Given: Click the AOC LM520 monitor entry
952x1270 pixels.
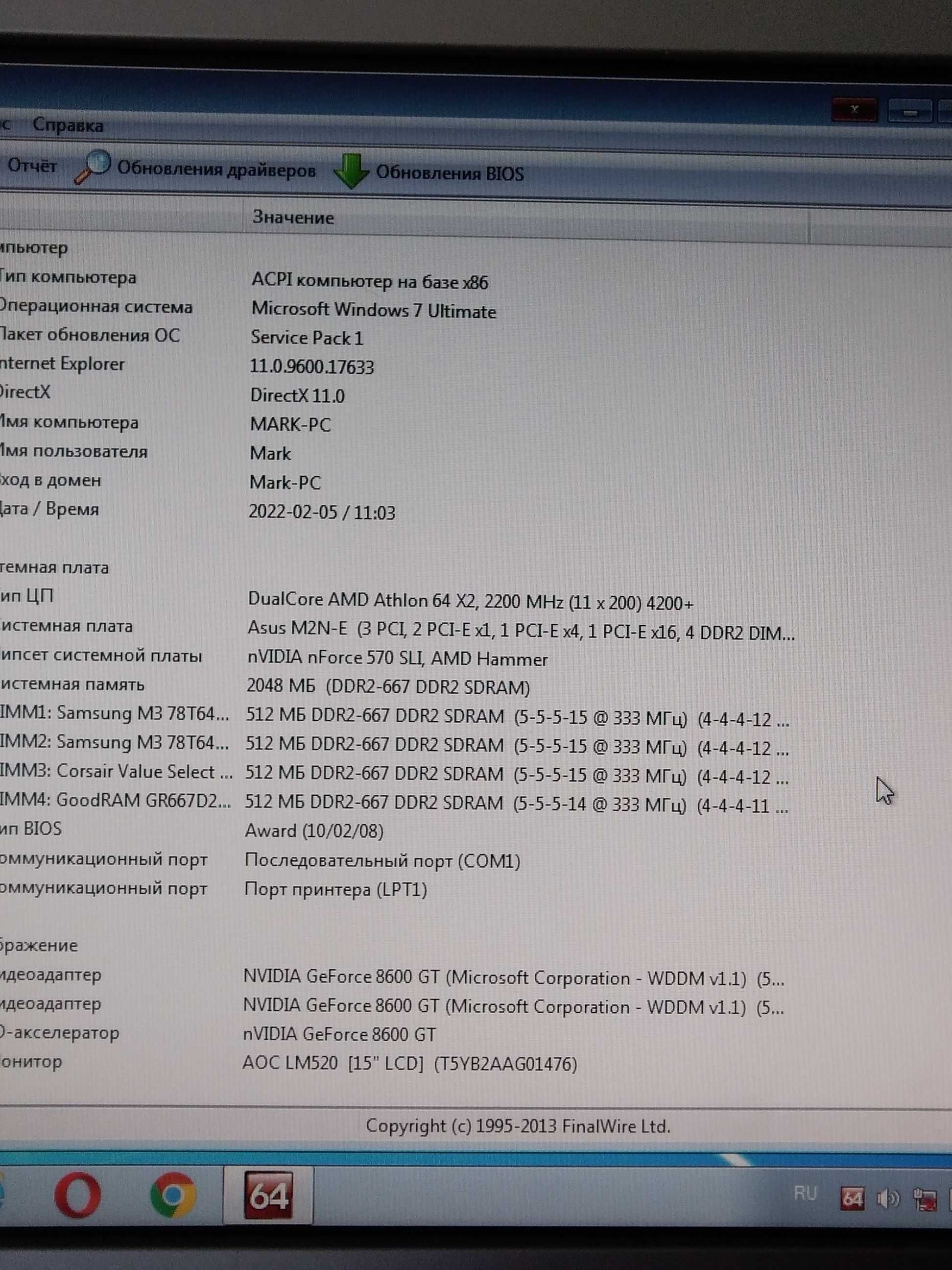Looking at the screenshot, I should [x=410, y=1063].
